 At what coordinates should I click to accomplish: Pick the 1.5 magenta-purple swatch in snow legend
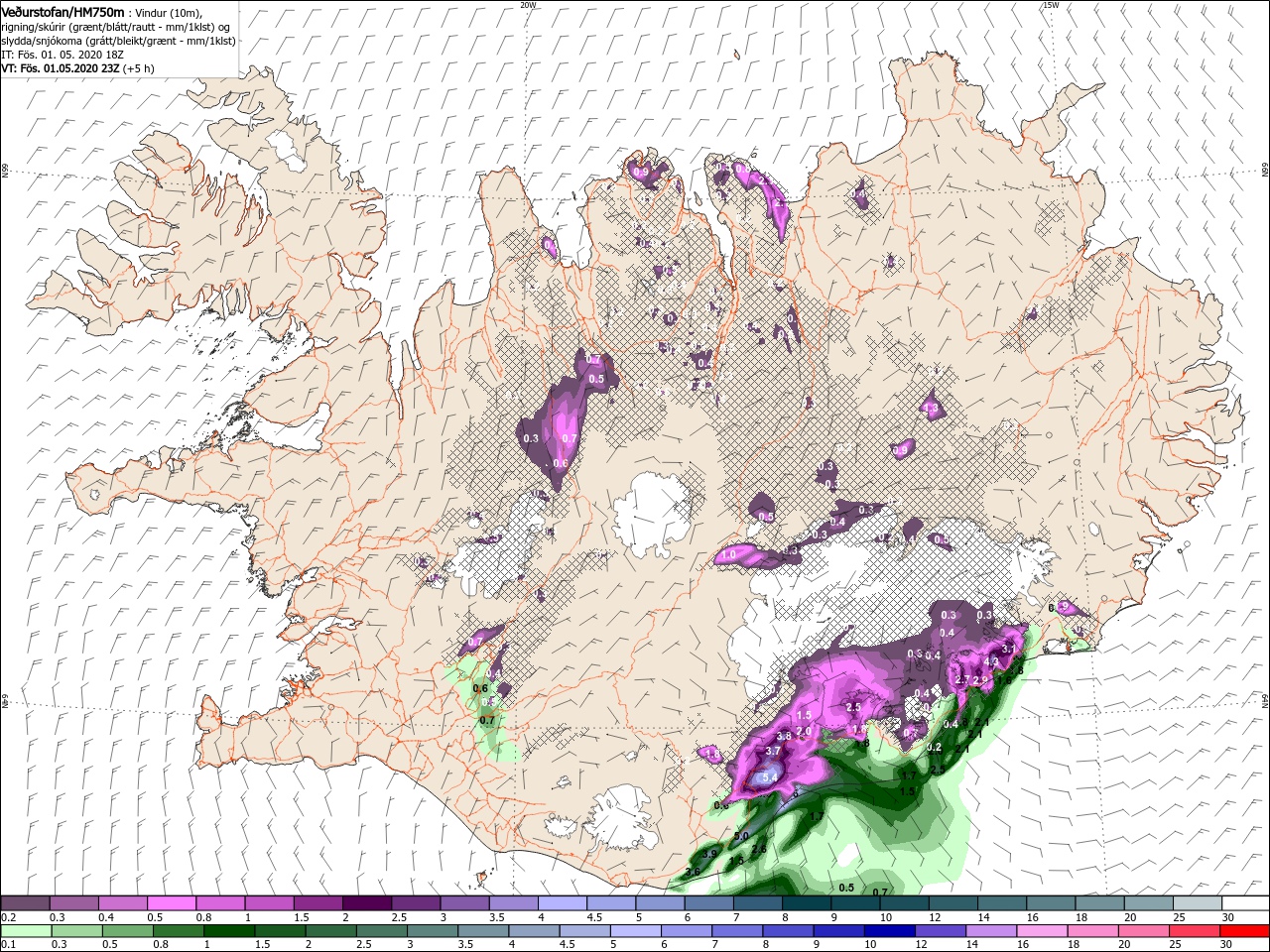click(318, 903)
